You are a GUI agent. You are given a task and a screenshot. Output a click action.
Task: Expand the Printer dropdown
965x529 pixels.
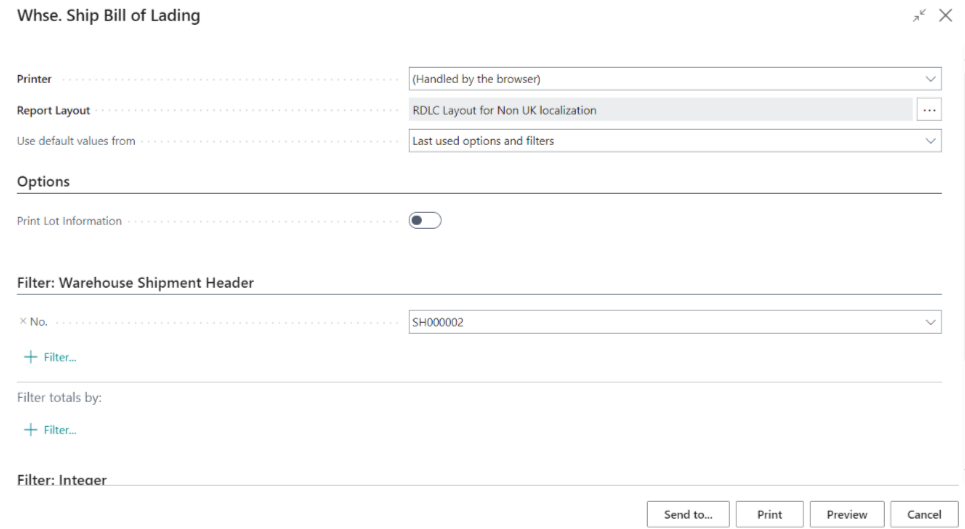[930, 79]
